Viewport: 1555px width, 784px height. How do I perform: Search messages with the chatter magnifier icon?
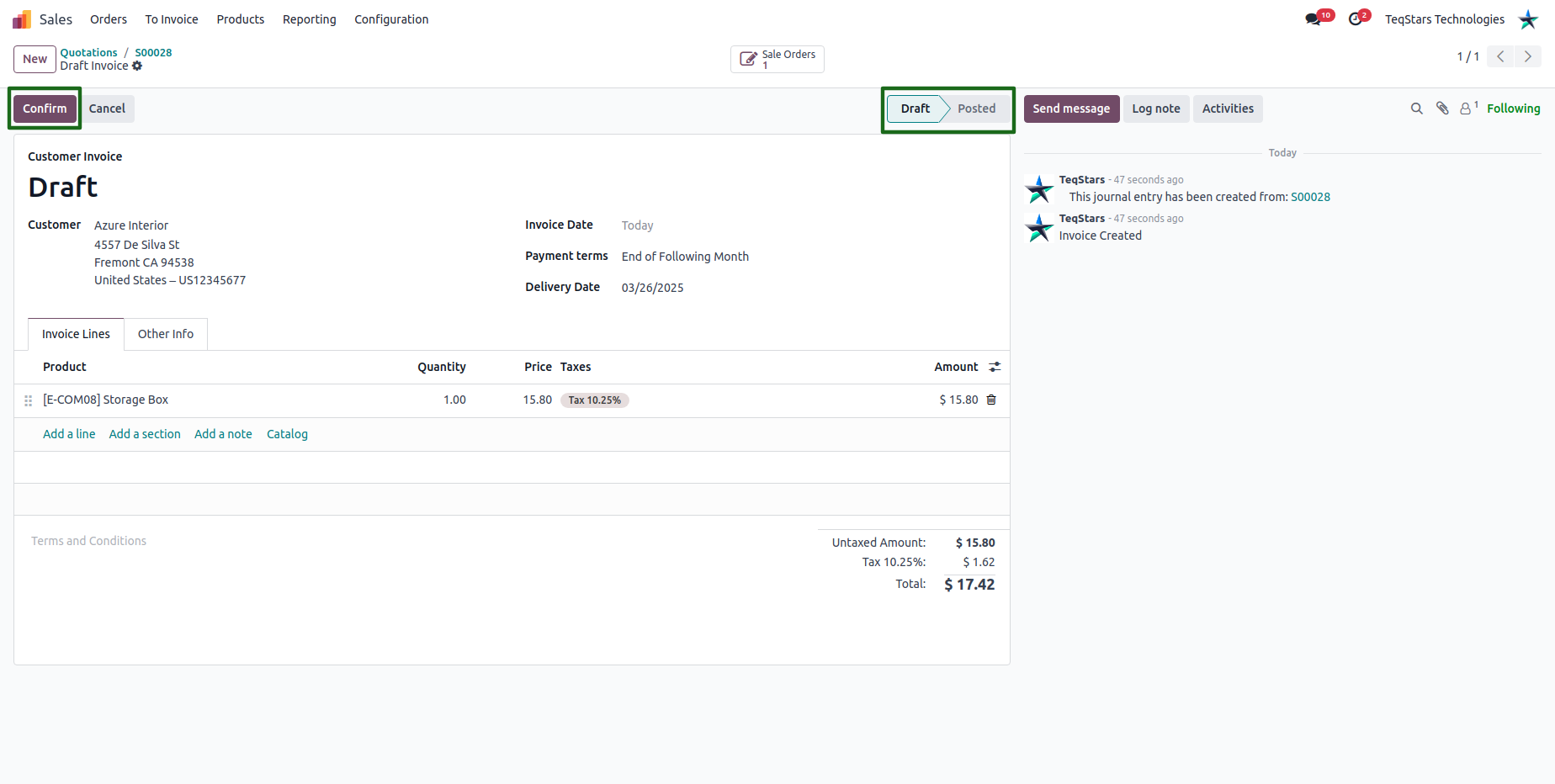[x=1417, y=109]
